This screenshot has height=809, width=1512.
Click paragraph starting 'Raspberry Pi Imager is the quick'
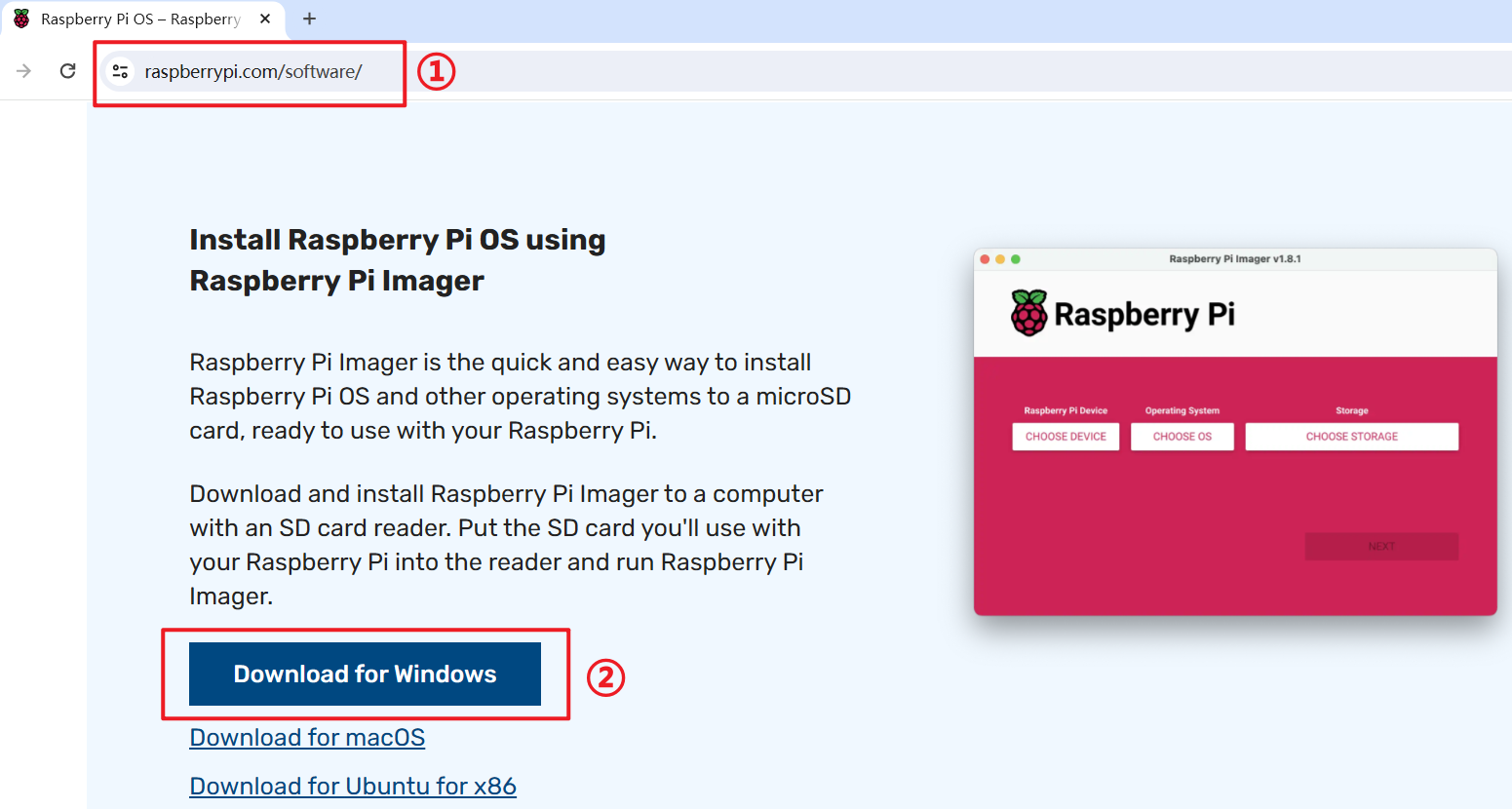point(521,397)
